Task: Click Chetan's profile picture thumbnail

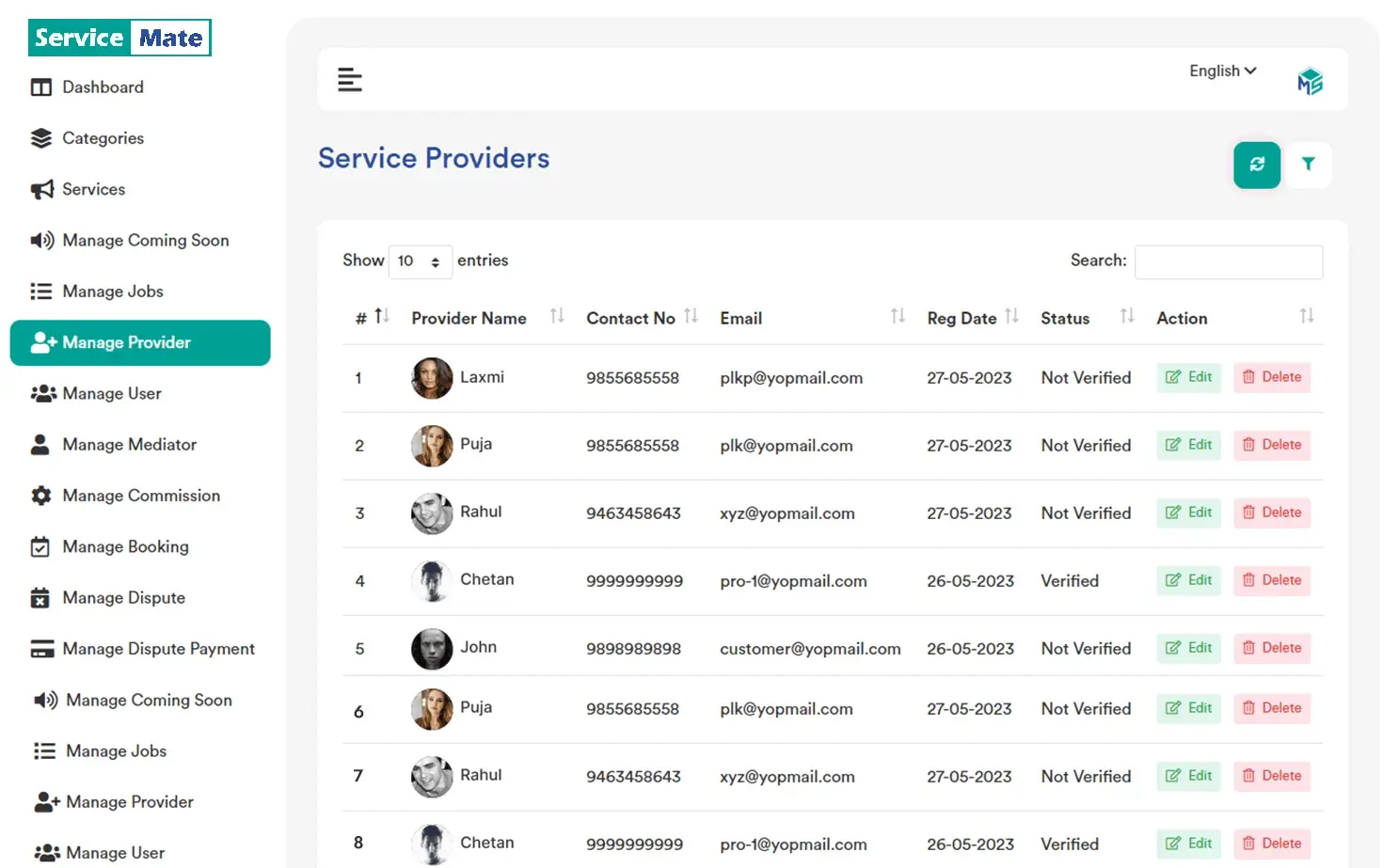Action: pyautogui.click(x=431, y=581)
